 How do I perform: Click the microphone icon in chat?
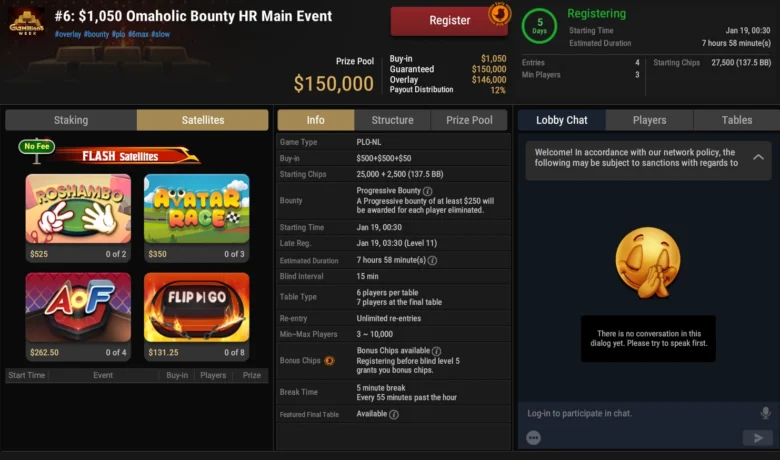(766, 413)
